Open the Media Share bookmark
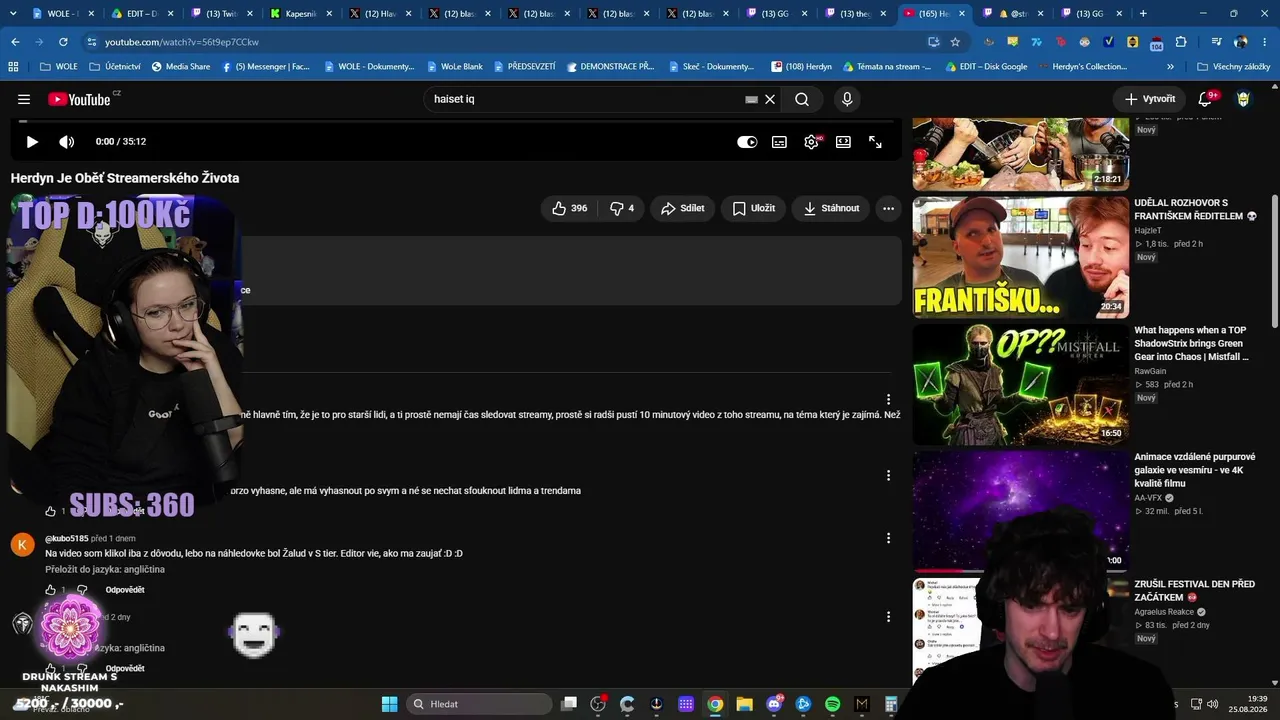The width and height of the screenshot is (1280, 720). tap(181, 67)
